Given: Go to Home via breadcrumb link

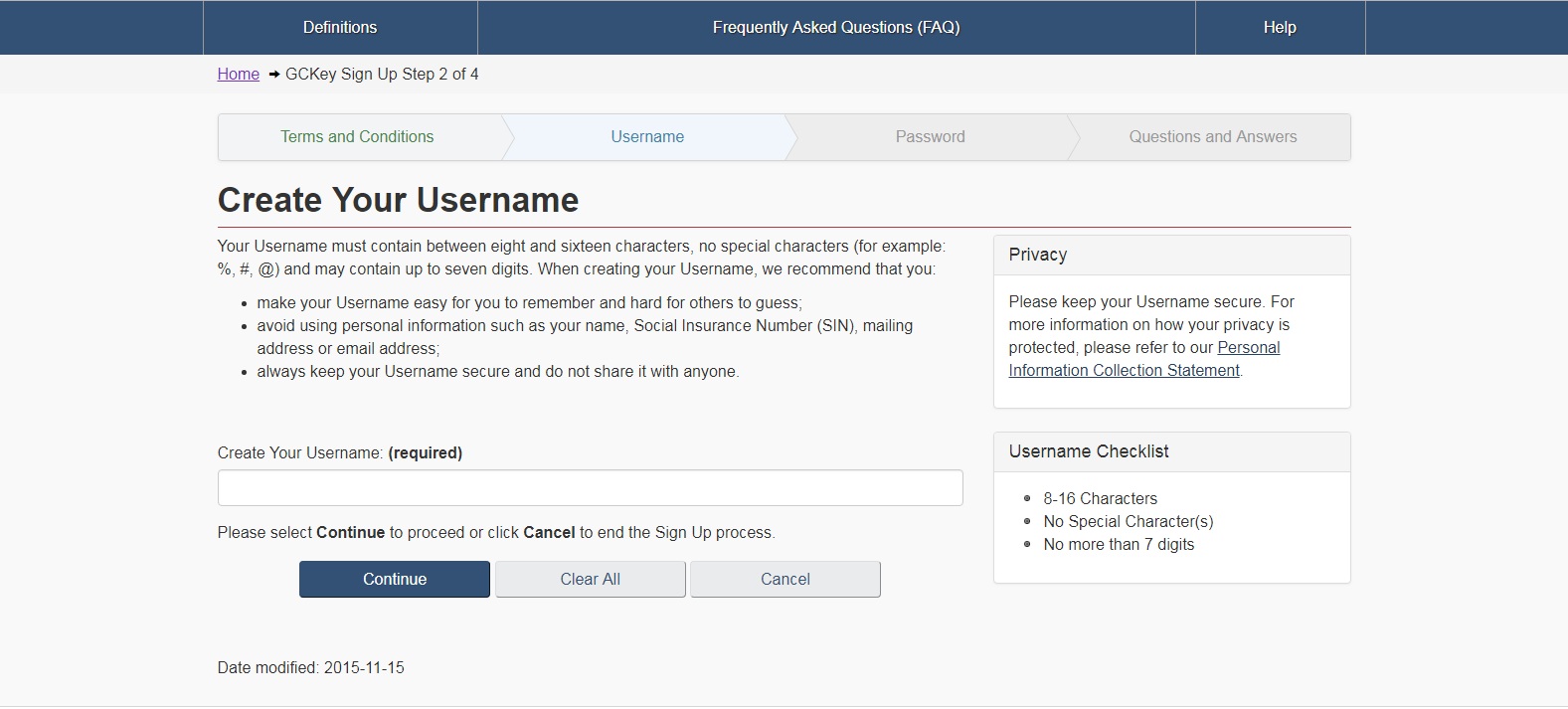Looking at the screenshot, I should [x=239, y=75].
